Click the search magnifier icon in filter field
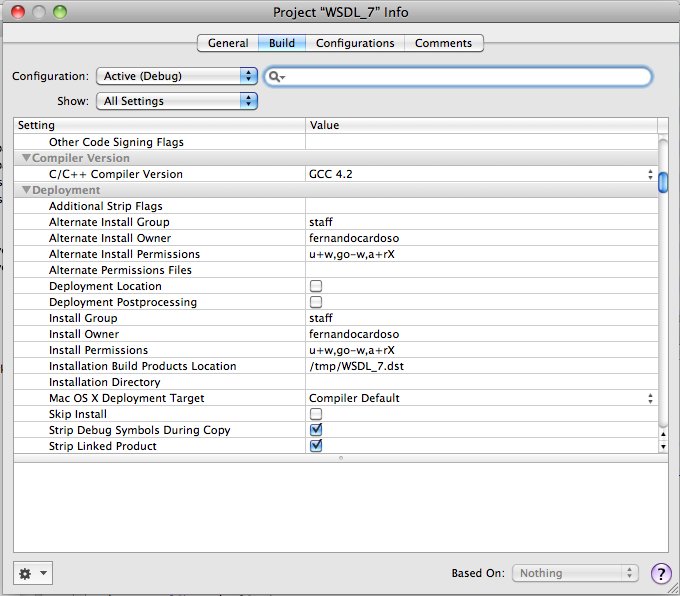 tap(277, 77)
